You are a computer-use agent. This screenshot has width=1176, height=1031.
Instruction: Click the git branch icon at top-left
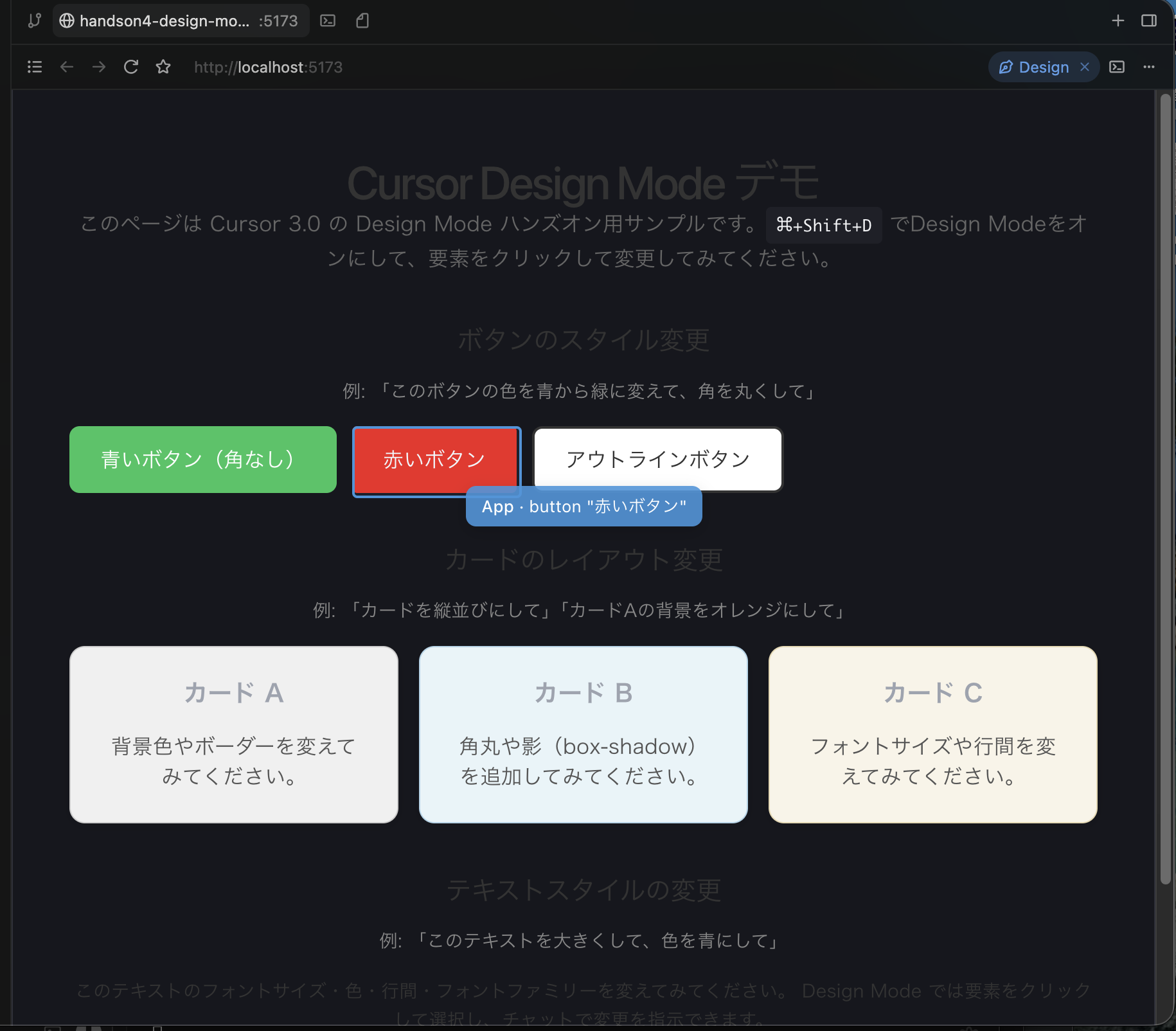(33, 20)
